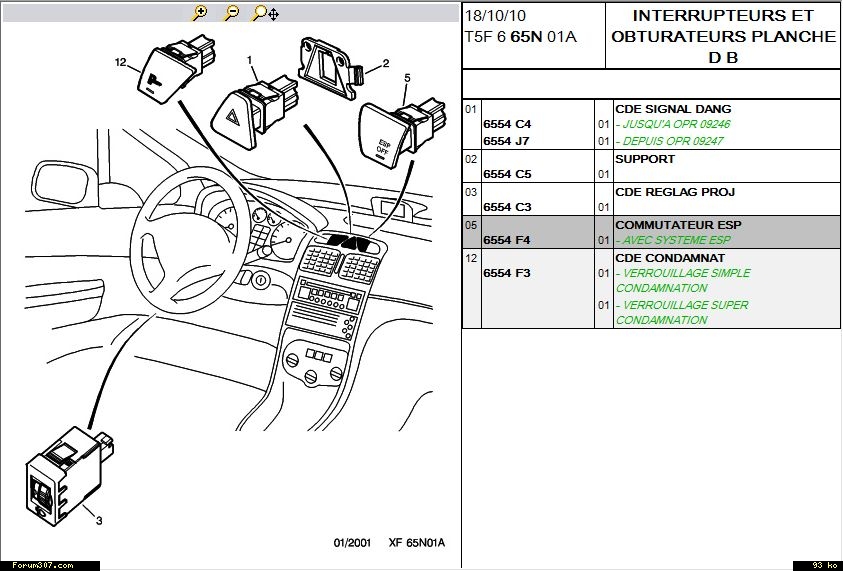The image size is (843, 571).
Task: Click the zoom in magnifier icon
Action: click(200, 13)
